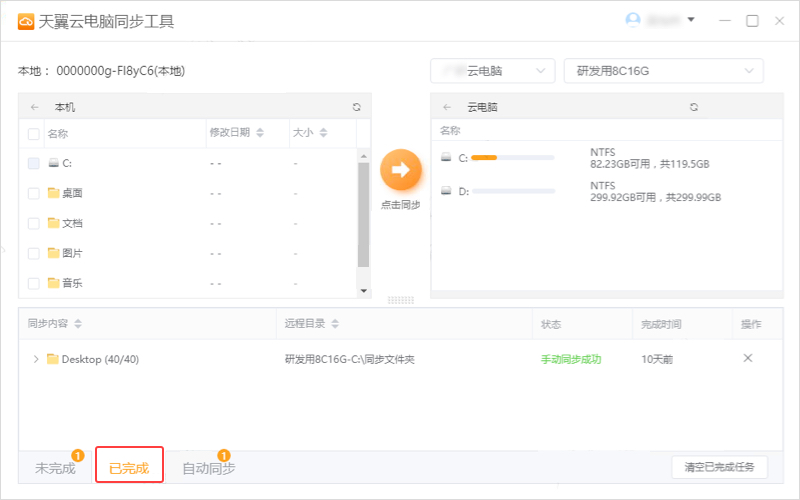Remove the Desktop sync task with X
Viewport: 800px width, 500px height.
(748, 358)
